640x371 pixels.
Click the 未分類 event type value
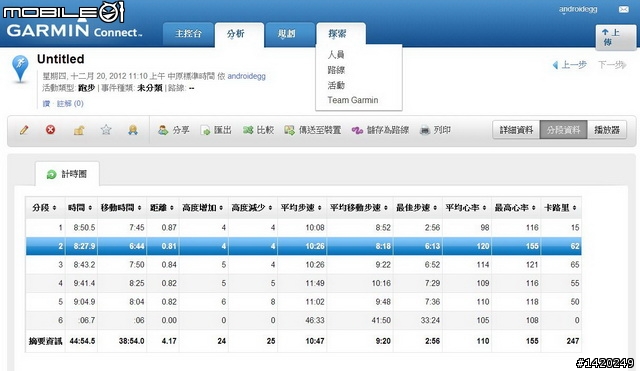pos(149,88)
